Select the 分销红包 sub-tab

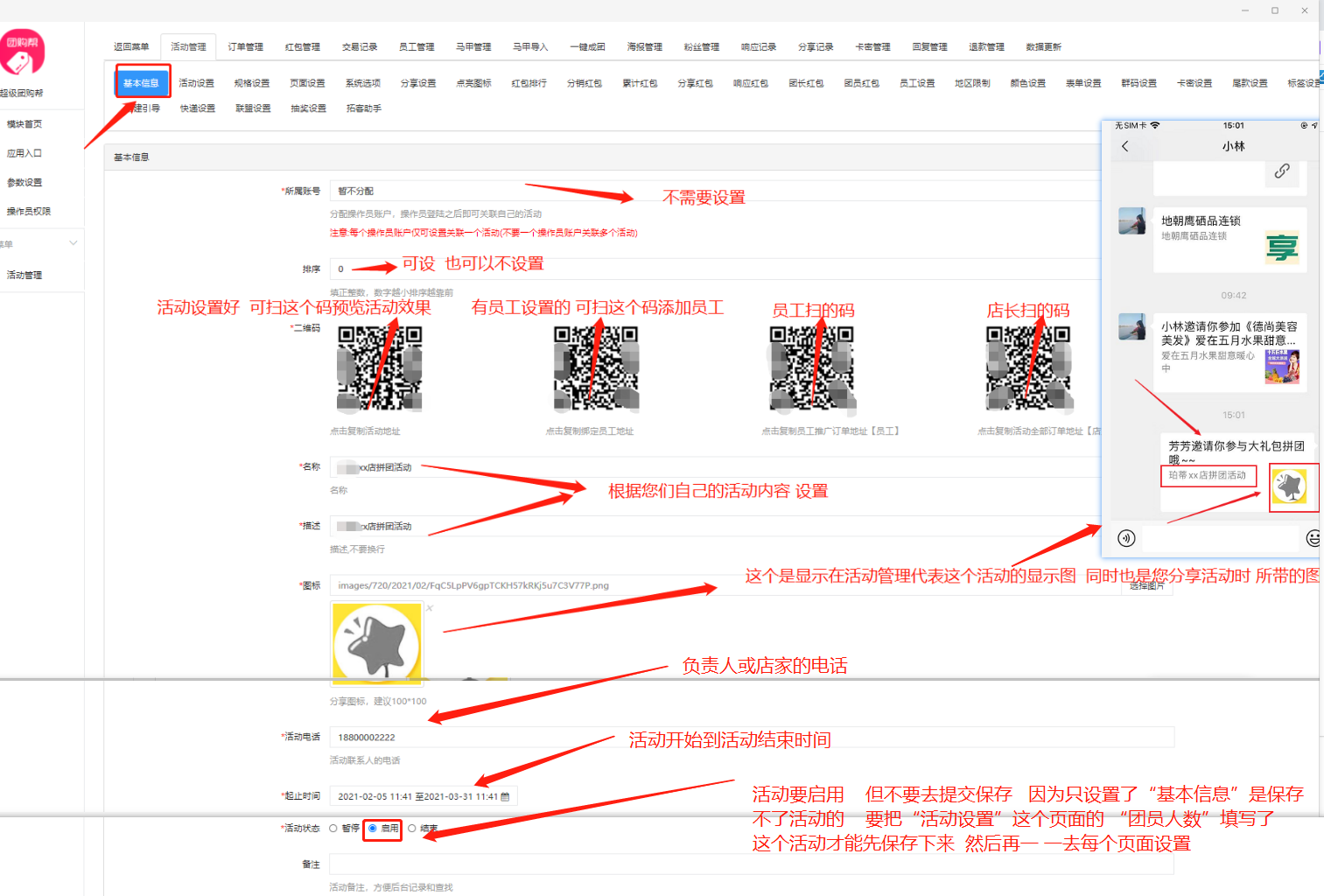point(585,83)
